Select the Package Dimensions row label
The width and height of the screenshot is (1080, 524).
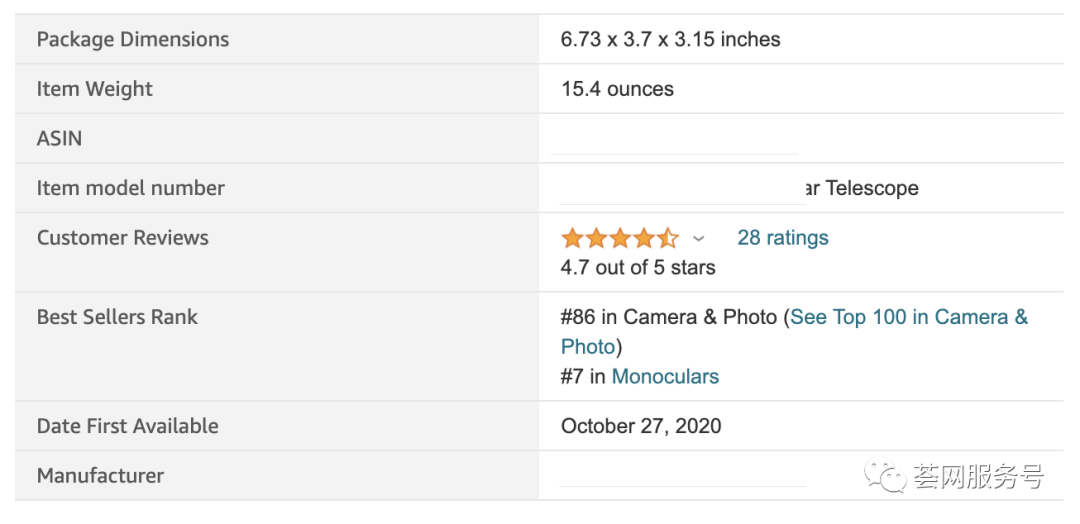[133, 40]
